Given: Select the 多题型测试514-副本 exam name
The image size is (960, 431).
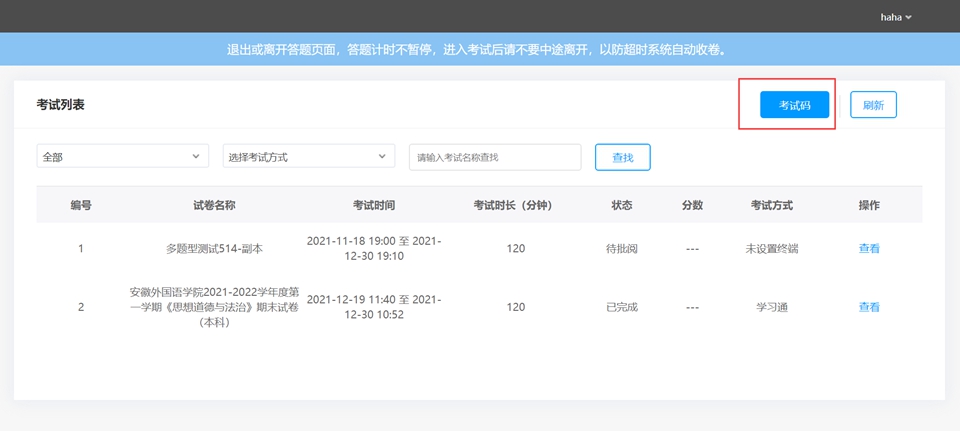Looking at the screenshot, I should coord(214,249).
